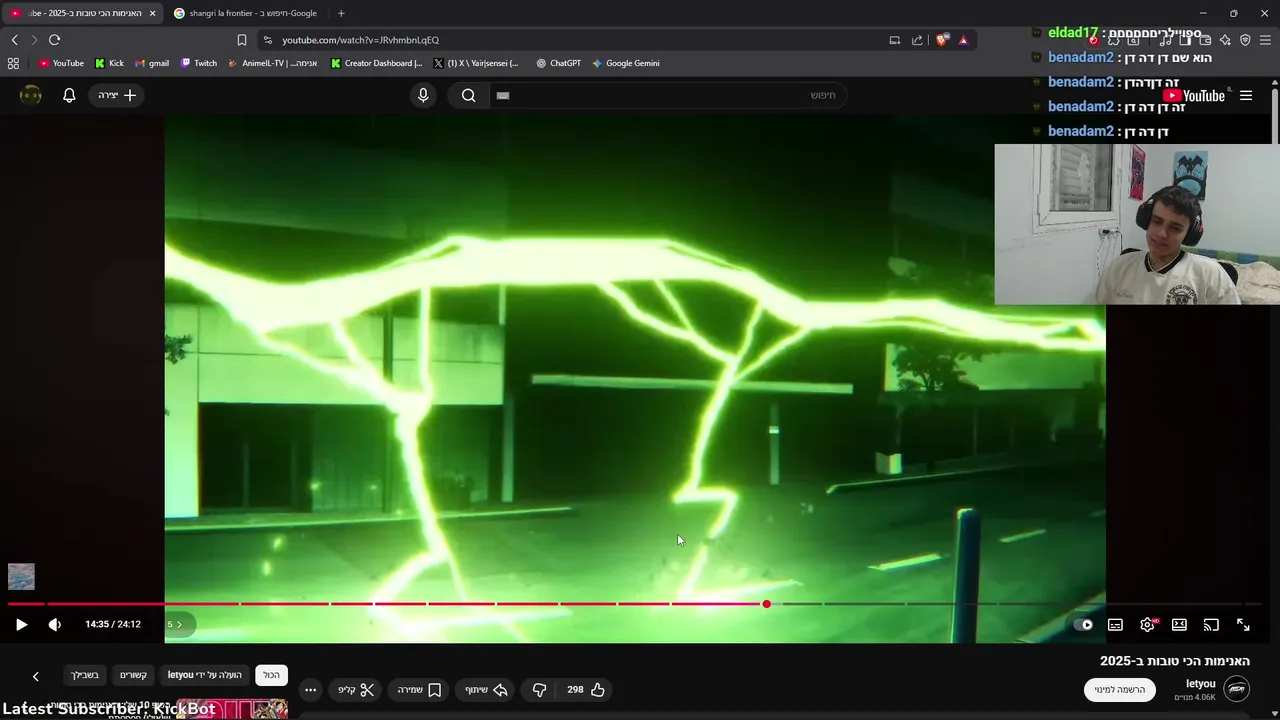Open the gmail bookmark
The width and height of the screenshot is (1280, 720).
point(152,63)
